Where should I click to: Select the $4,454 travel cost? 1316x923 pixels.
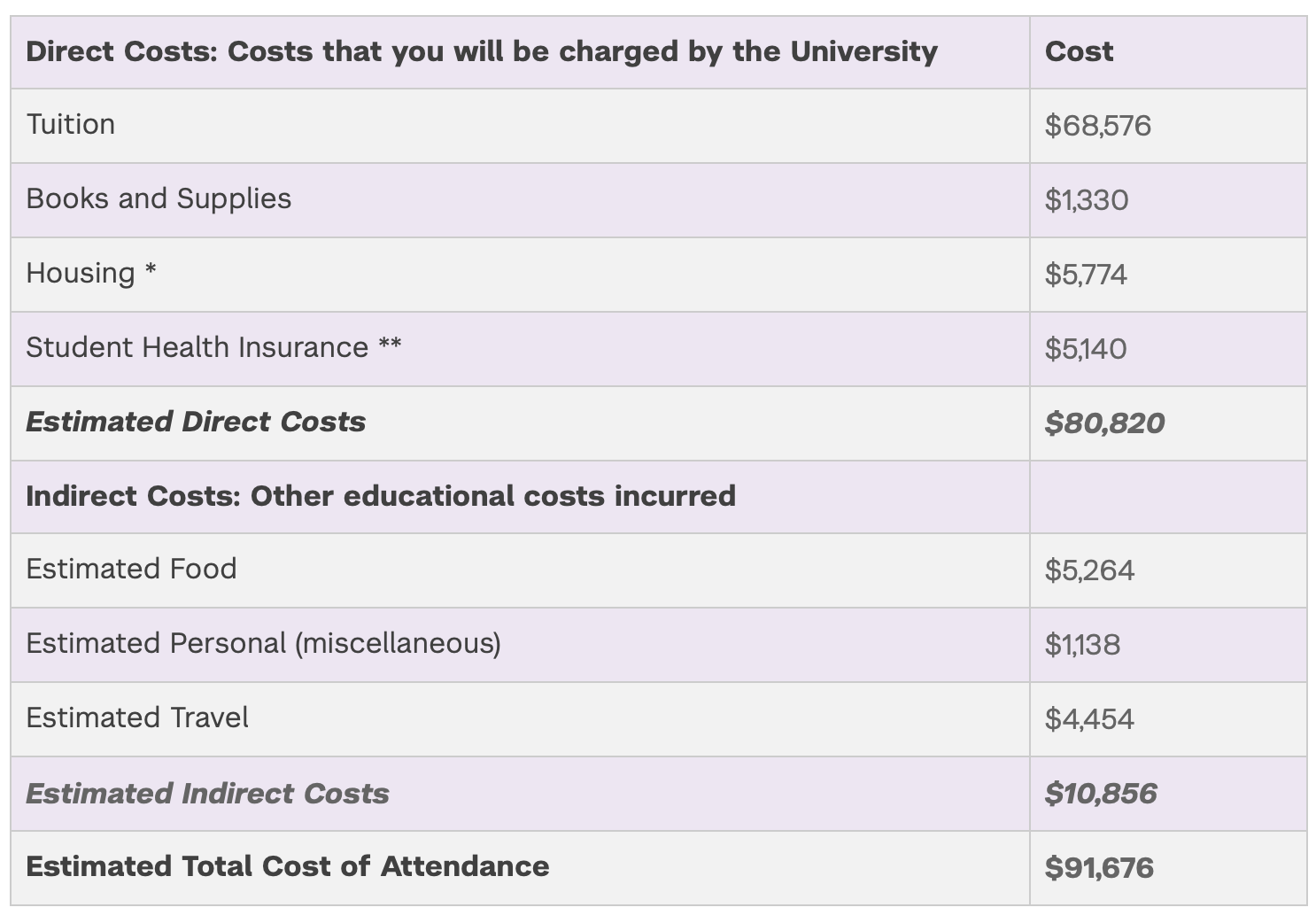pos(1089,718)
